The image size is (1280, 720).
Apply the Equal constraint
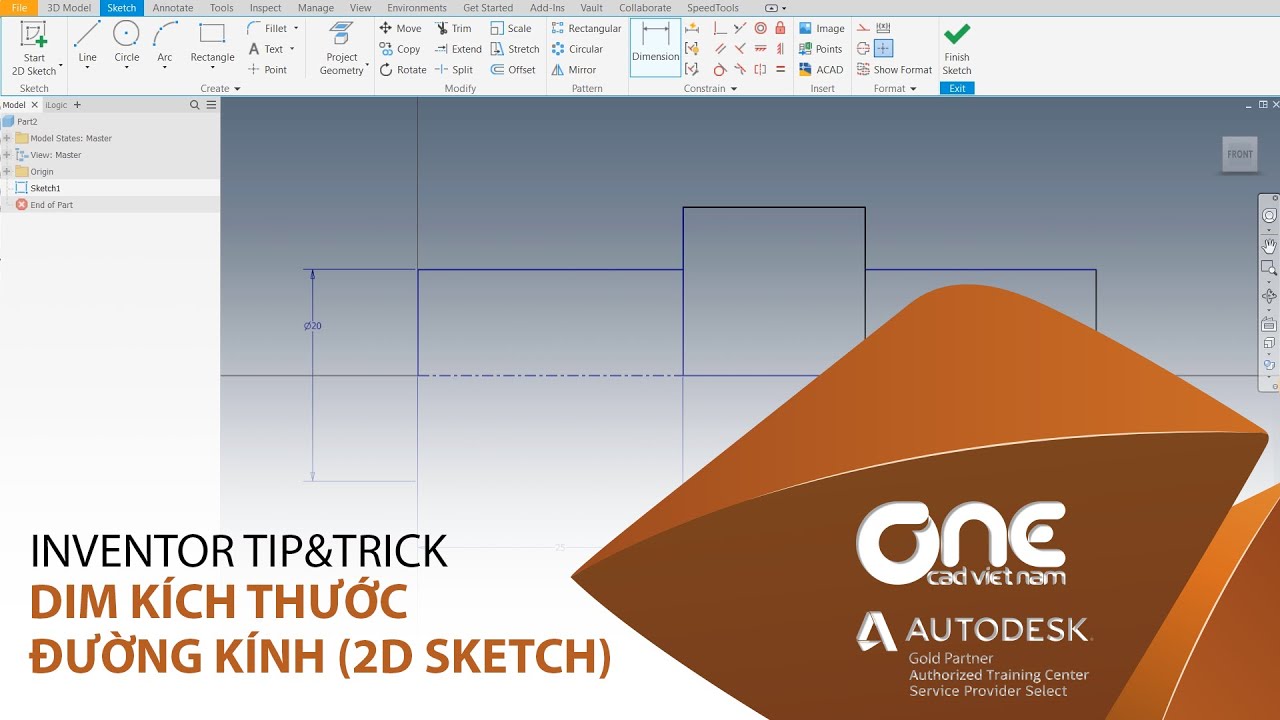[780, 70]
